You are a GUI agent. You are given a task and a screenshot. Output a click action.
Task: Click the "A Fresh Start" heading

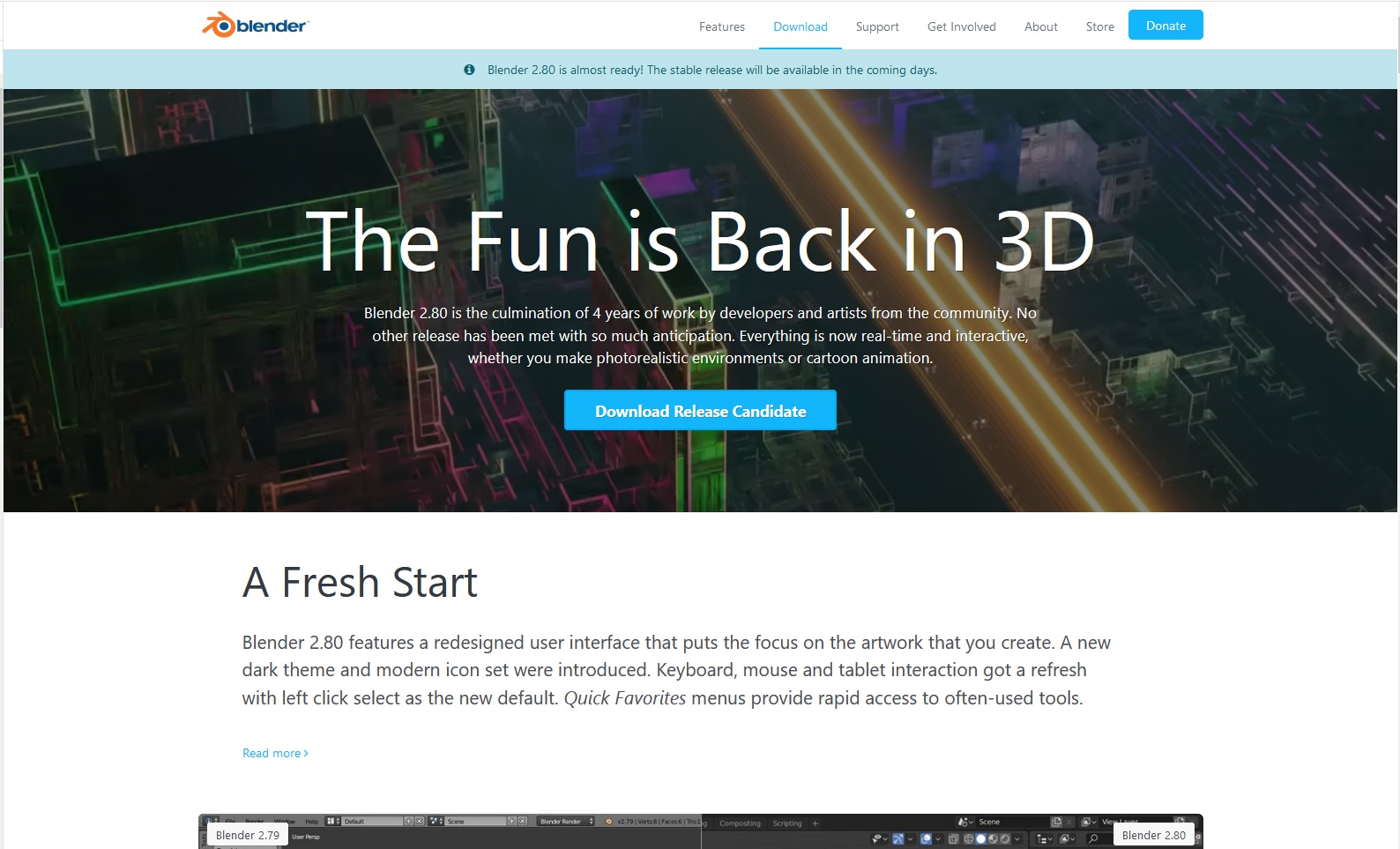click(x=360, y=582)
